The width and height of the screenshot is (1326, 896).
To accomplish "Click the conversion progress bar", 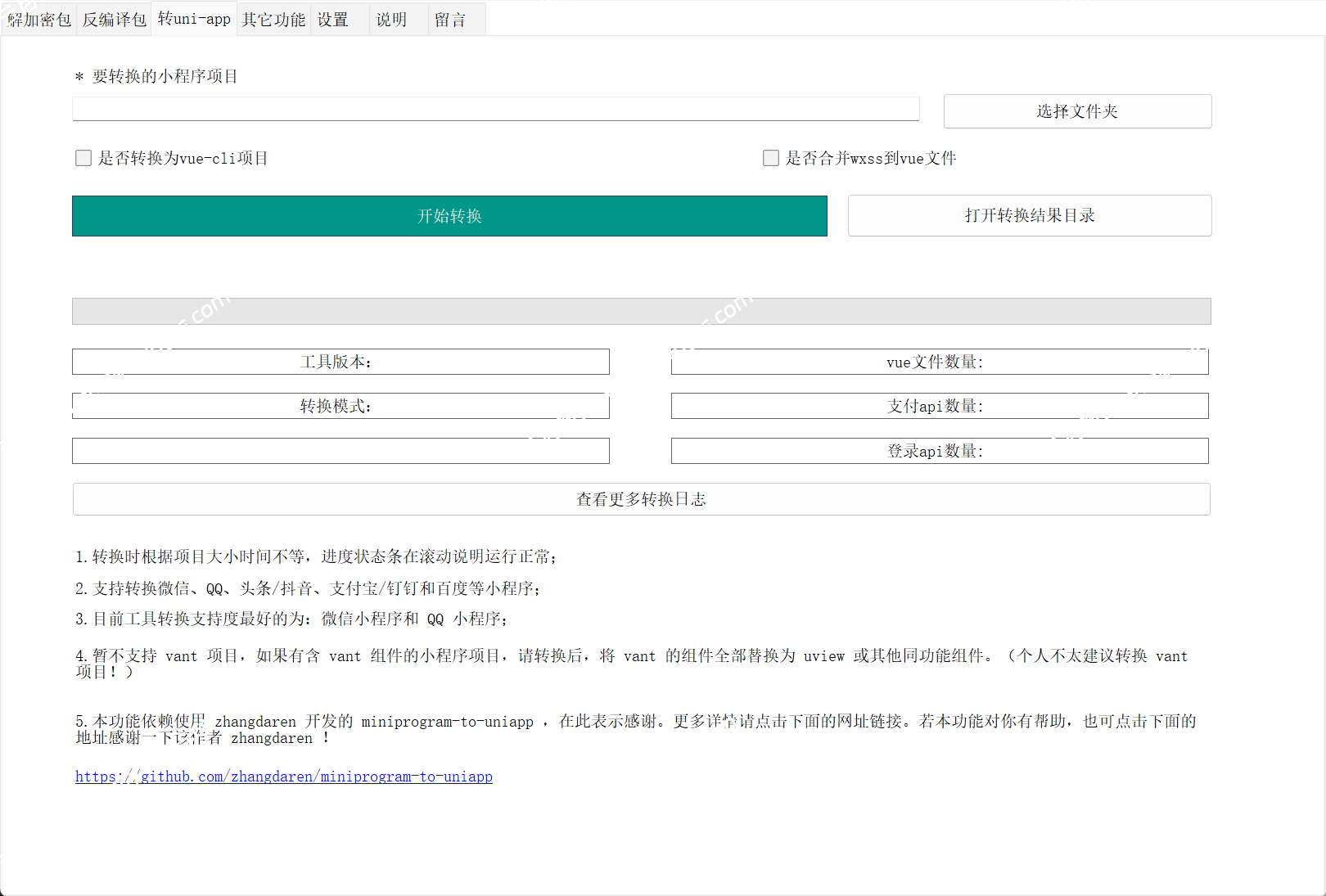I will click(x=641, y=311).
